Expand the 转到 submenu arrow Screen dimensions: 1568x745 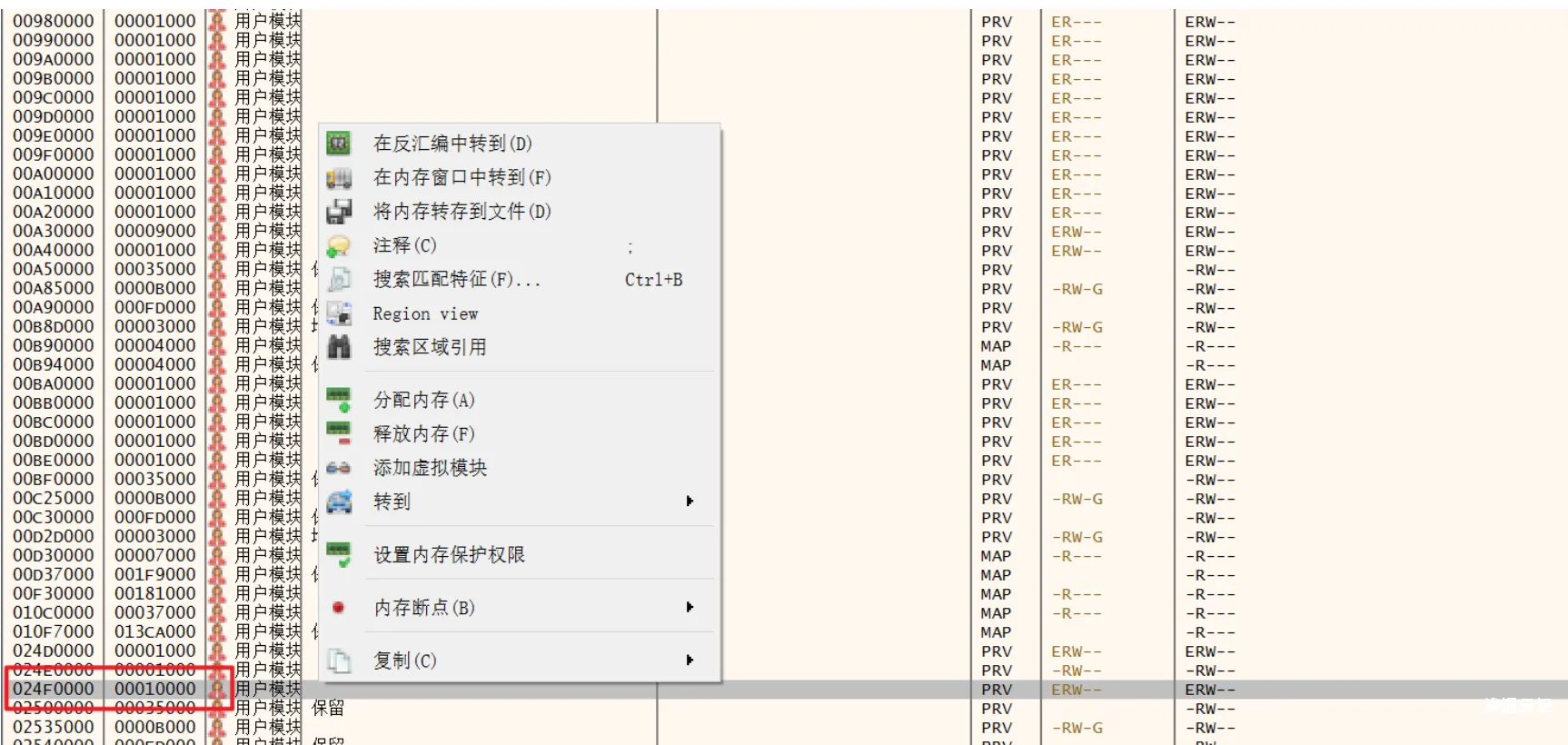coord(690,502)
